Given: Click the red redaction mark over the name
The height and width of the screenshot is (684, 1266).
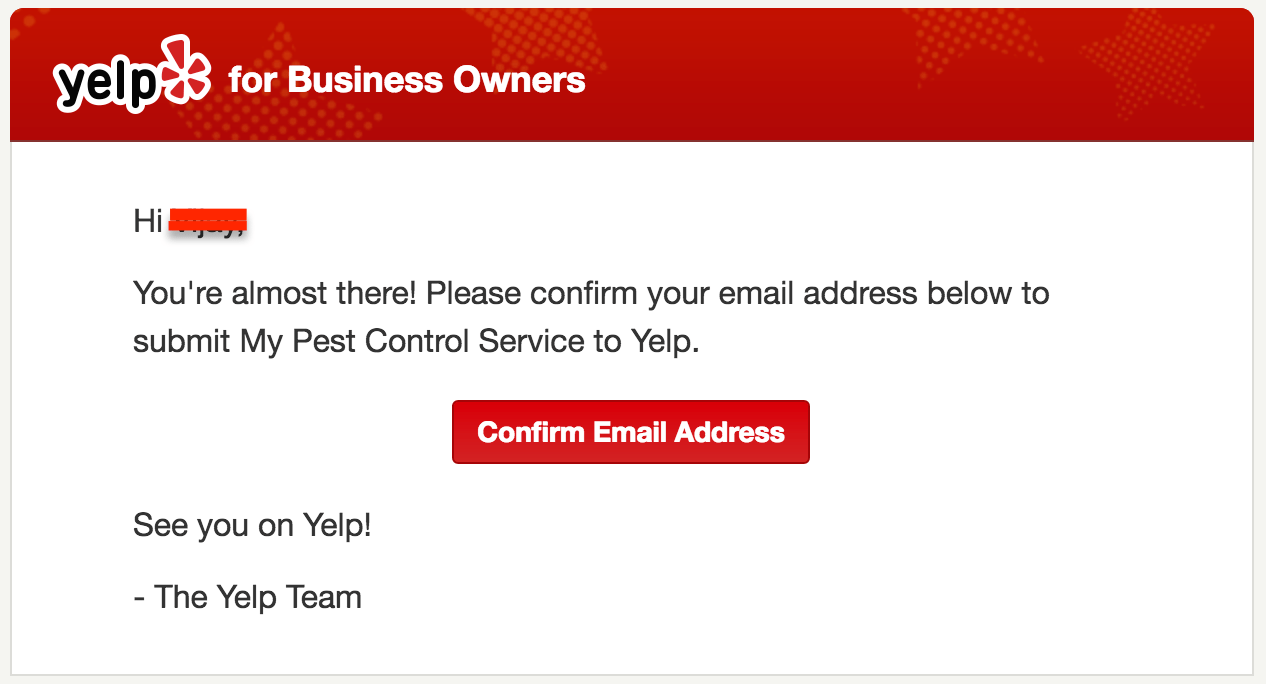Looking at the screenshot, I should click(x=207, y=220).
